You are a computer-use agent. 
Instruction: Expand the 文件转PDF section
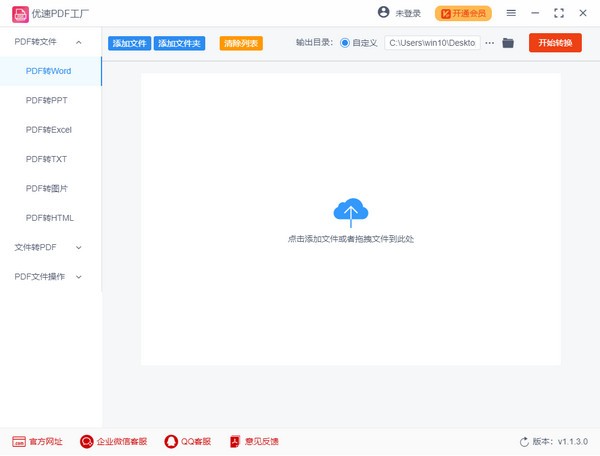point(79,247)
